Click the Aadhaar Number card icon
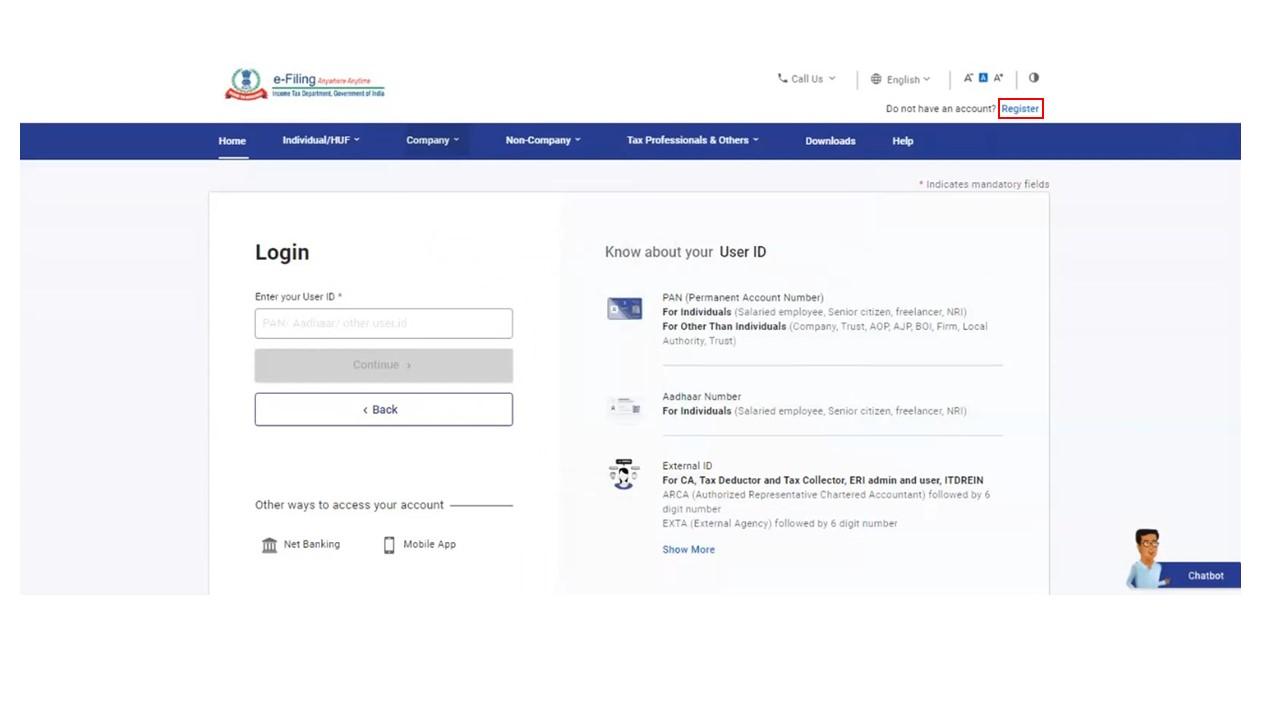 pos(626,404)
